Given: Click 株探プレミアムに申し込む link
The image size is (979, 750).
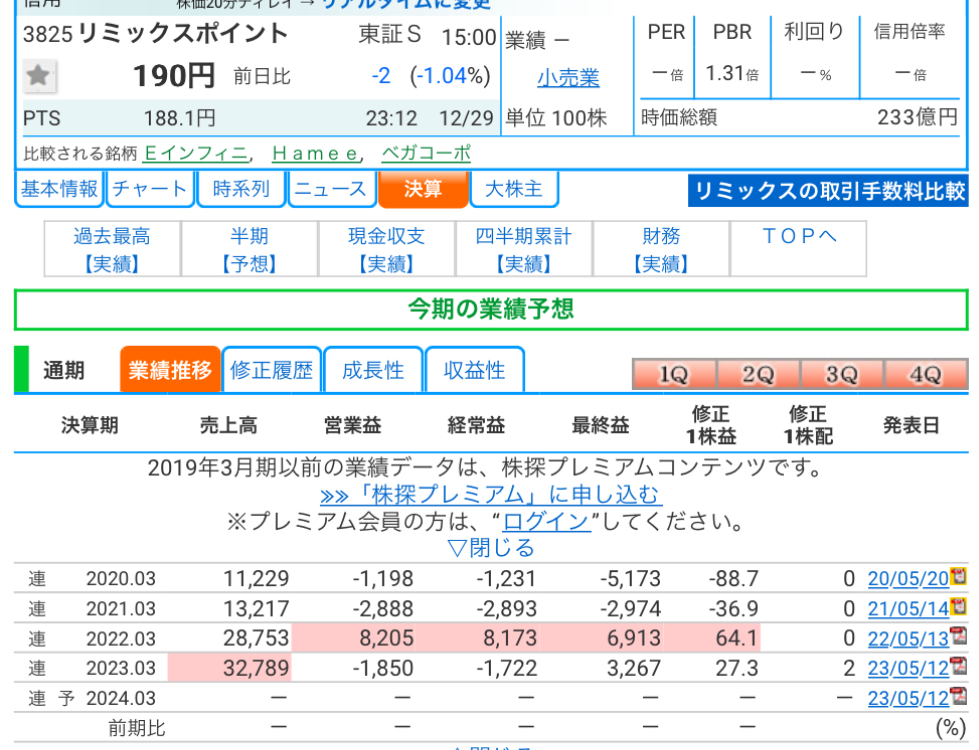Looking at the screenshot, I should [x=490, y=495].
